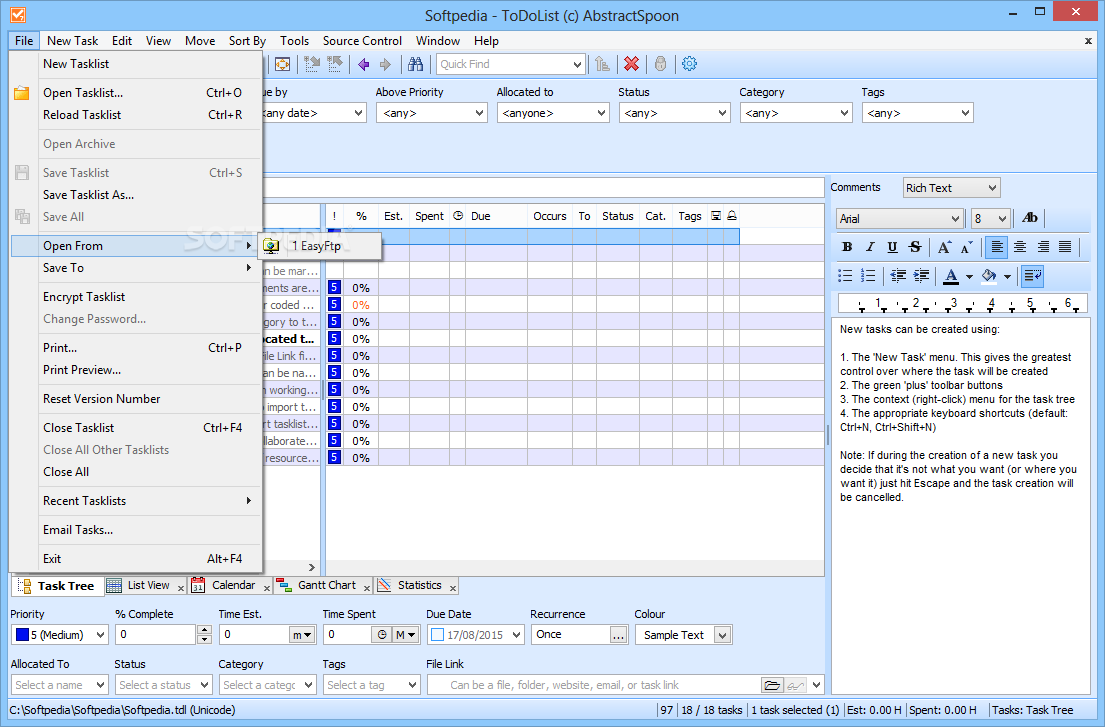Click Close Tasklist entry
Viewport: 1105px width, 727px height.
point(78,428)
